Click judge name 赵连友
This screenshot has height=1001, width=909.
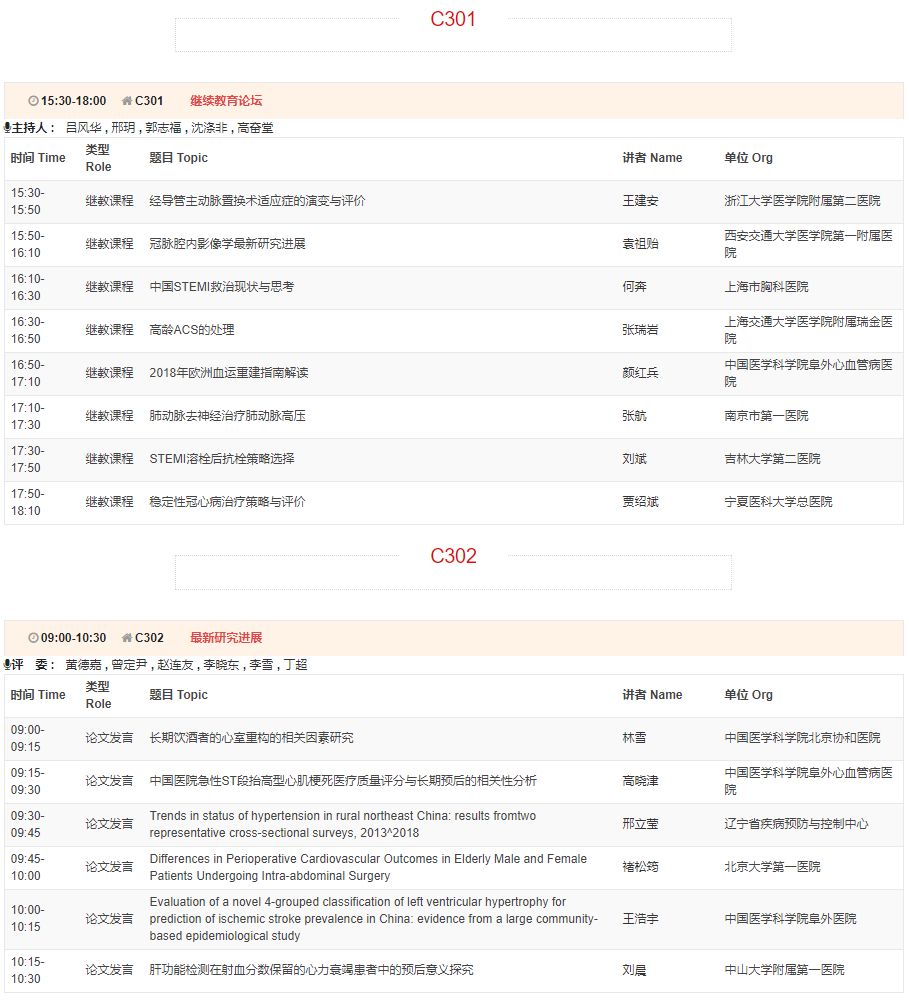tap(175, 665)
